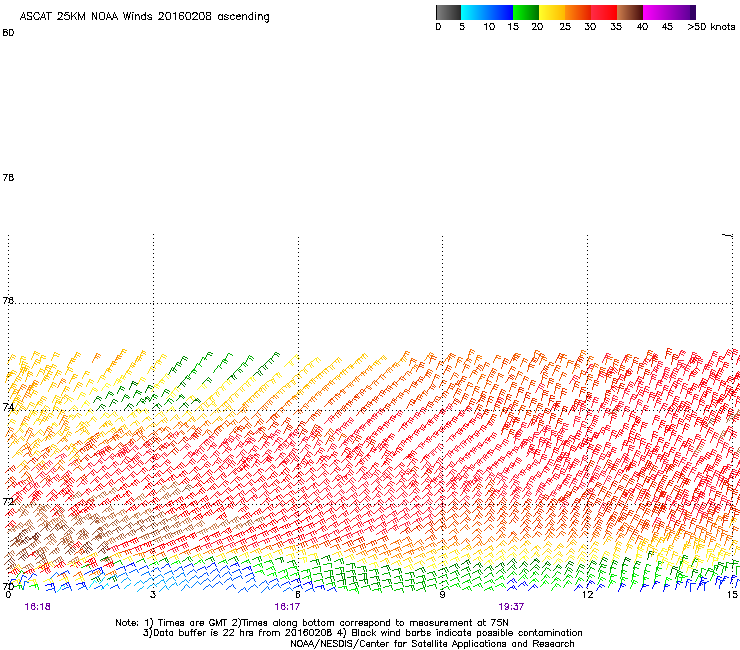The width and height of the screenshot is (740, 650).
Task: Click the title 'ASCAT 25KM NOAA Winds 20160208 ascending'
Action: pos(144,17)
